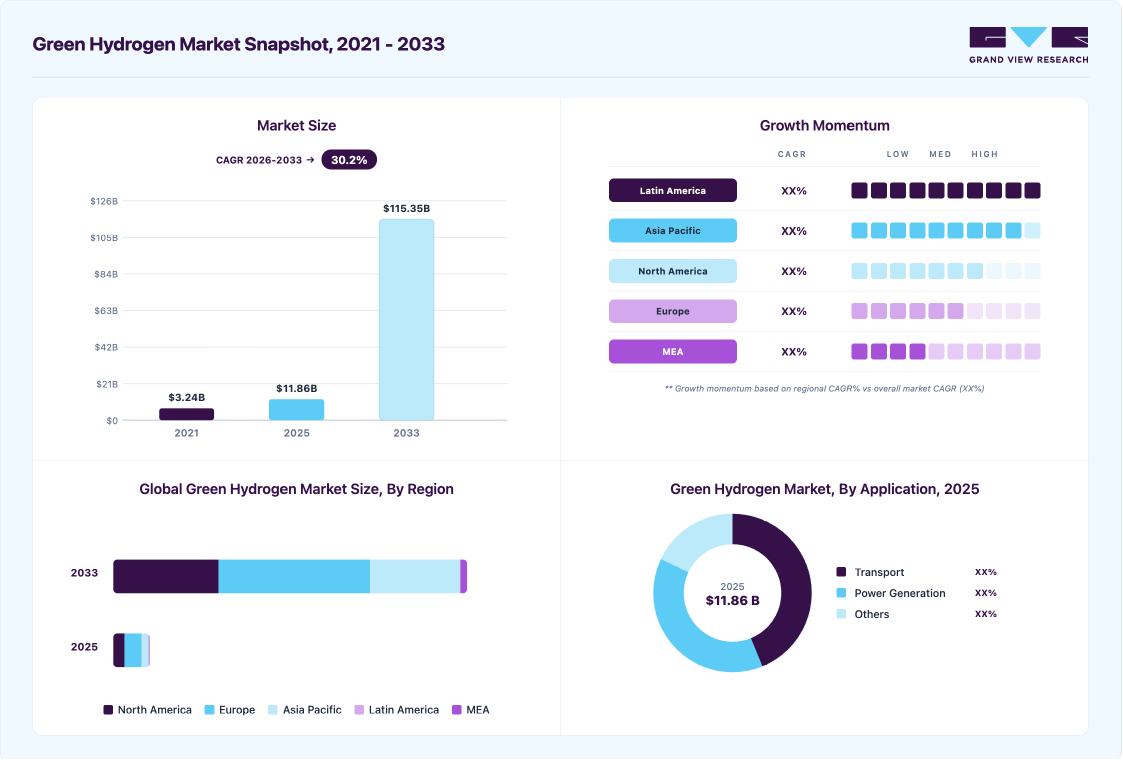Select the Europe region label
The image size is (1123, 760).
pyautogui.click(x=673, y=311)
